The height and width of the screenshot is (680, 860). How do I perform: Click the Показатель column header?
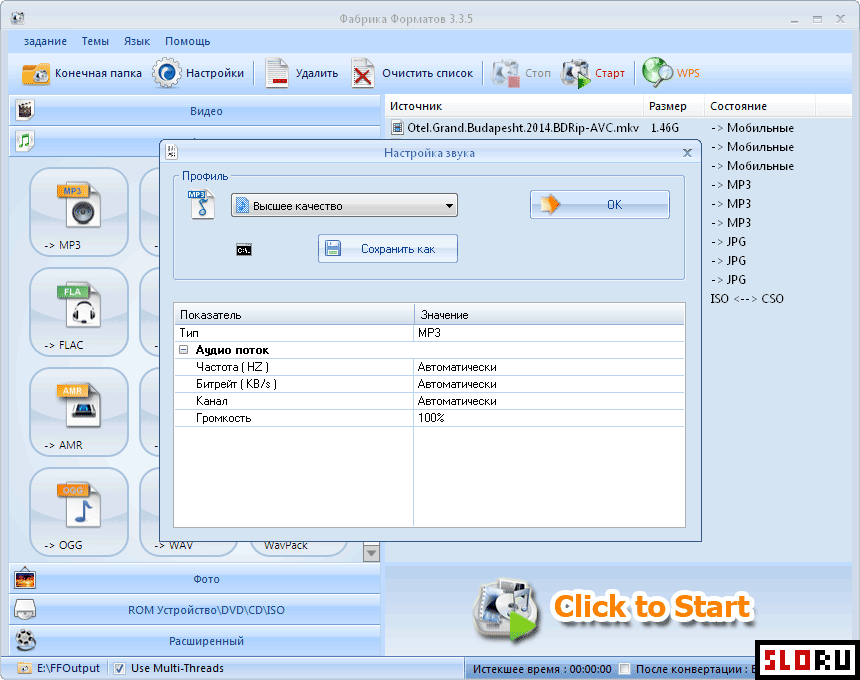[294, 315]
